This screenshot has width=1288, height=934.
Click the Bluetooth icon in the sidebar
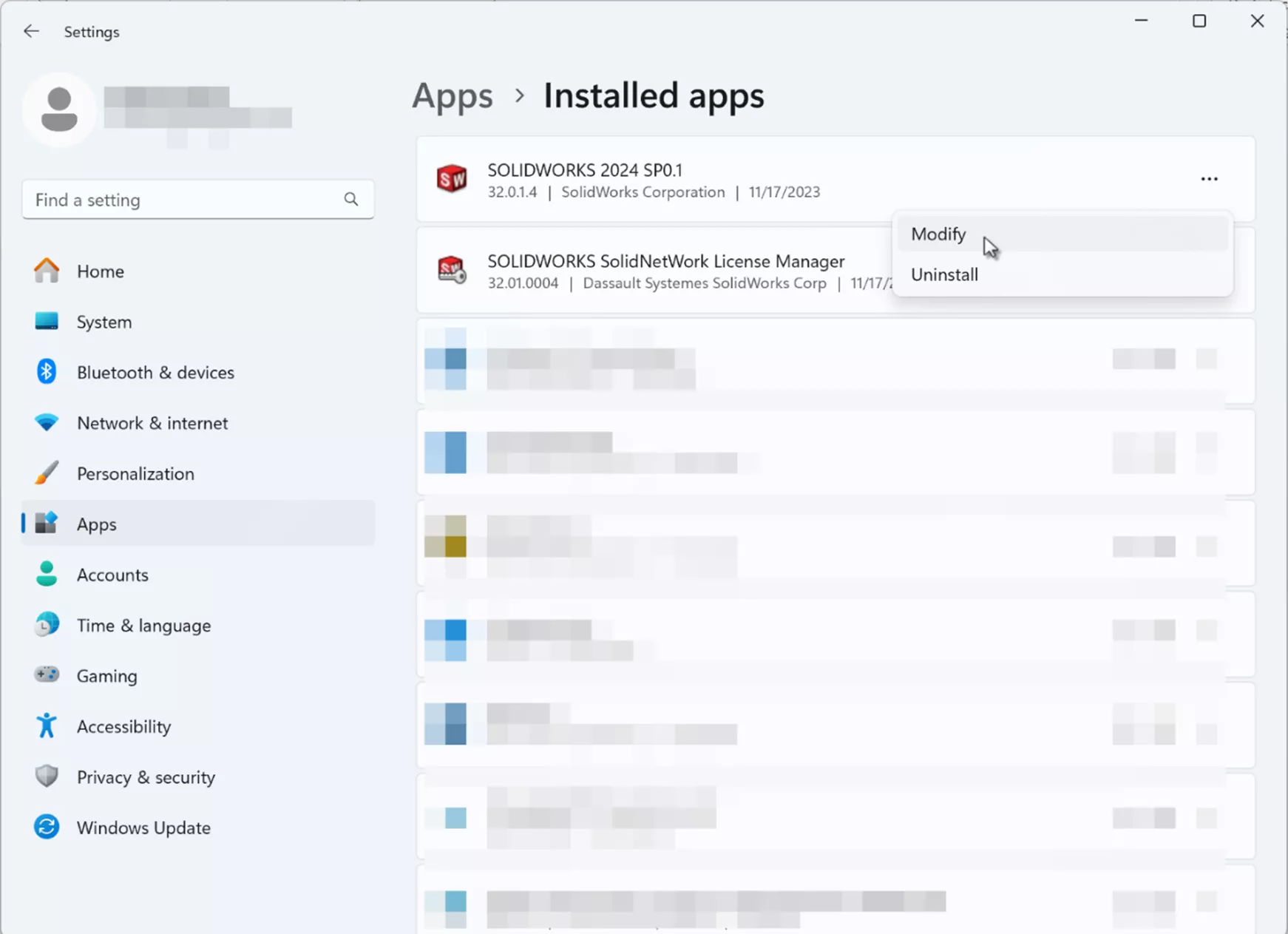pyautogui.click(x=47, y=371)
